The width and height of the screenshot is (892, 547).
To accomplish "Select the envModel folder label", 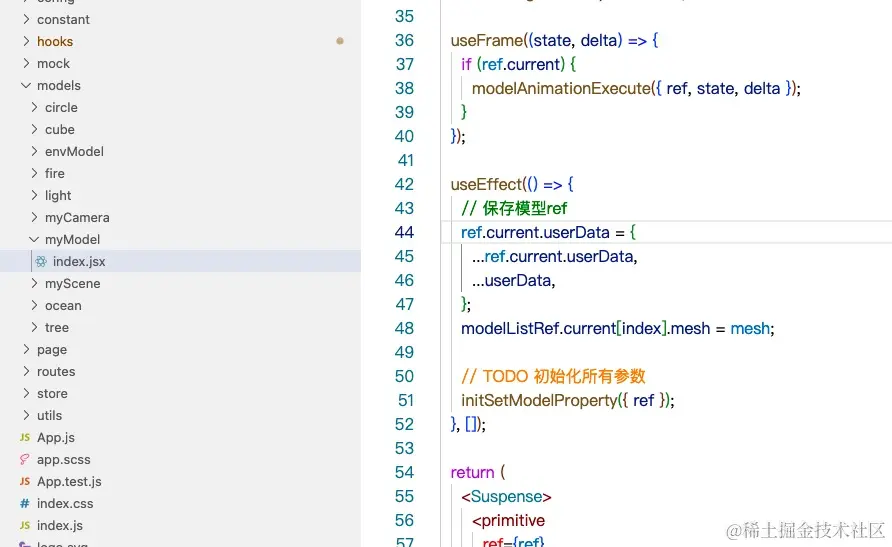I will click(74, 151).
